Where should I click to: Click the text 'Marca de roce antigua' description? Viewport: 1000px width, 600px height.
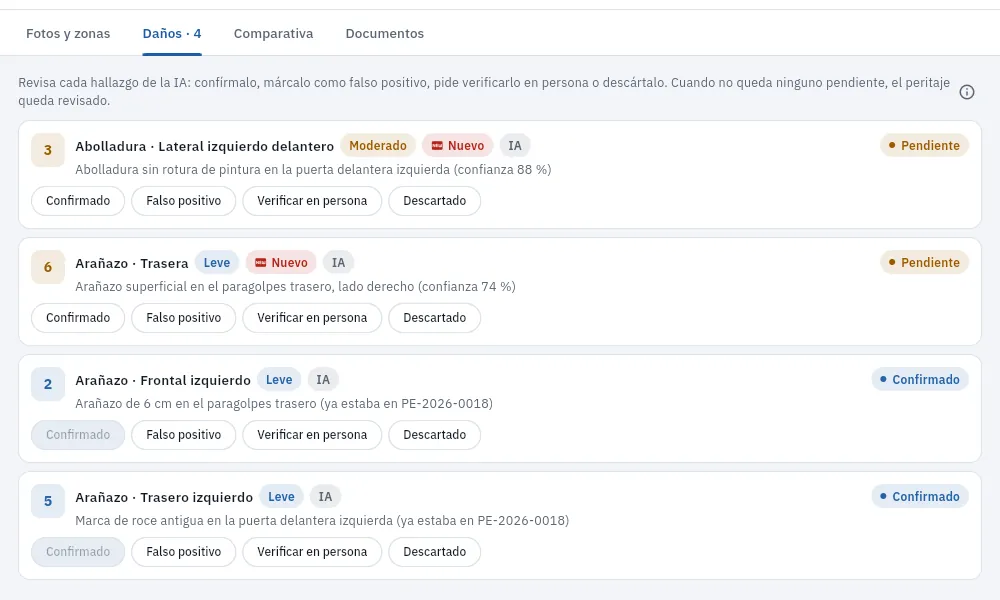pyautogui.click(x=322, y=521)
